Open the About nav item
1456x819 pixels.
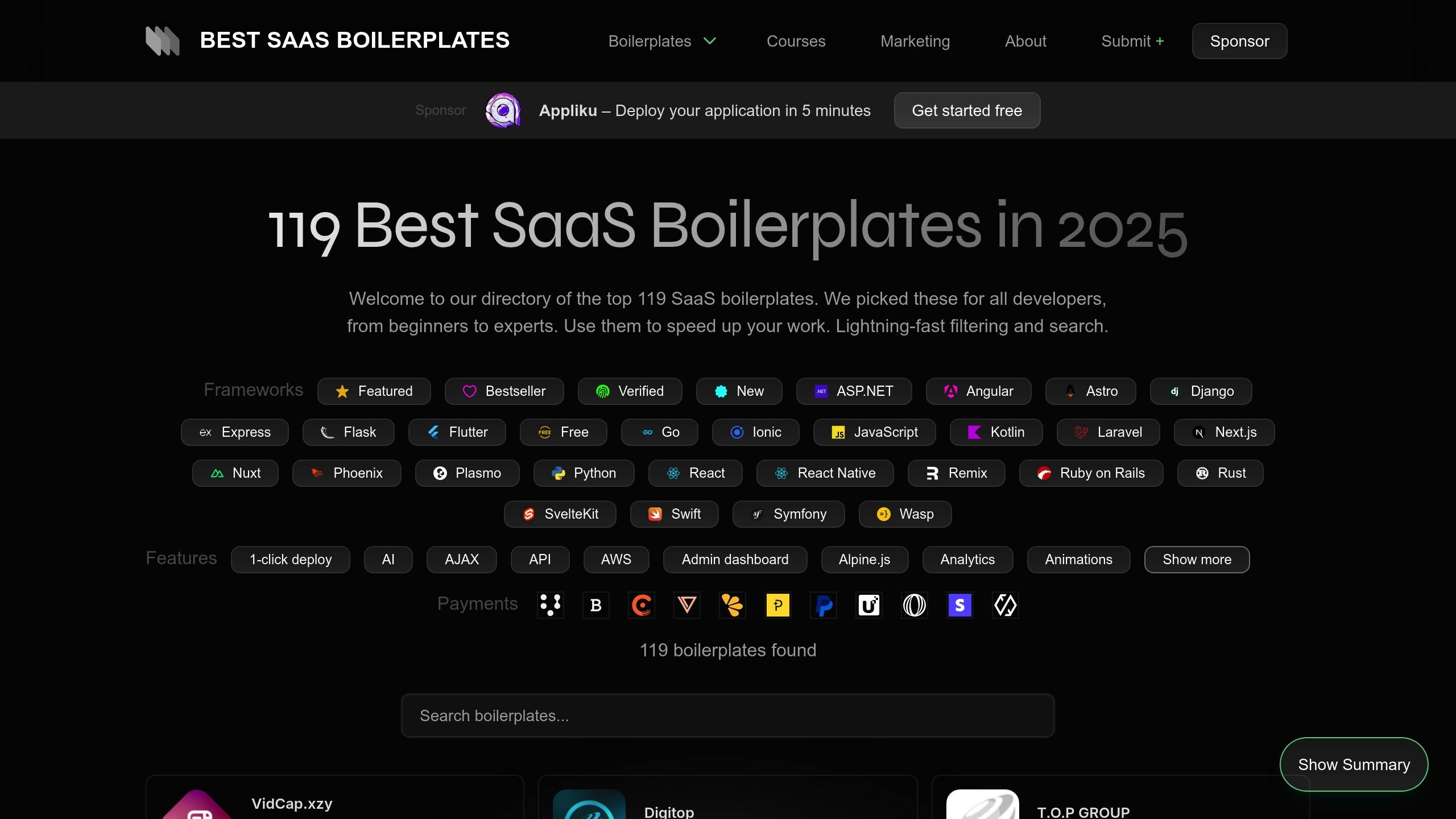pyautogui.click(x=1025, y=41)
